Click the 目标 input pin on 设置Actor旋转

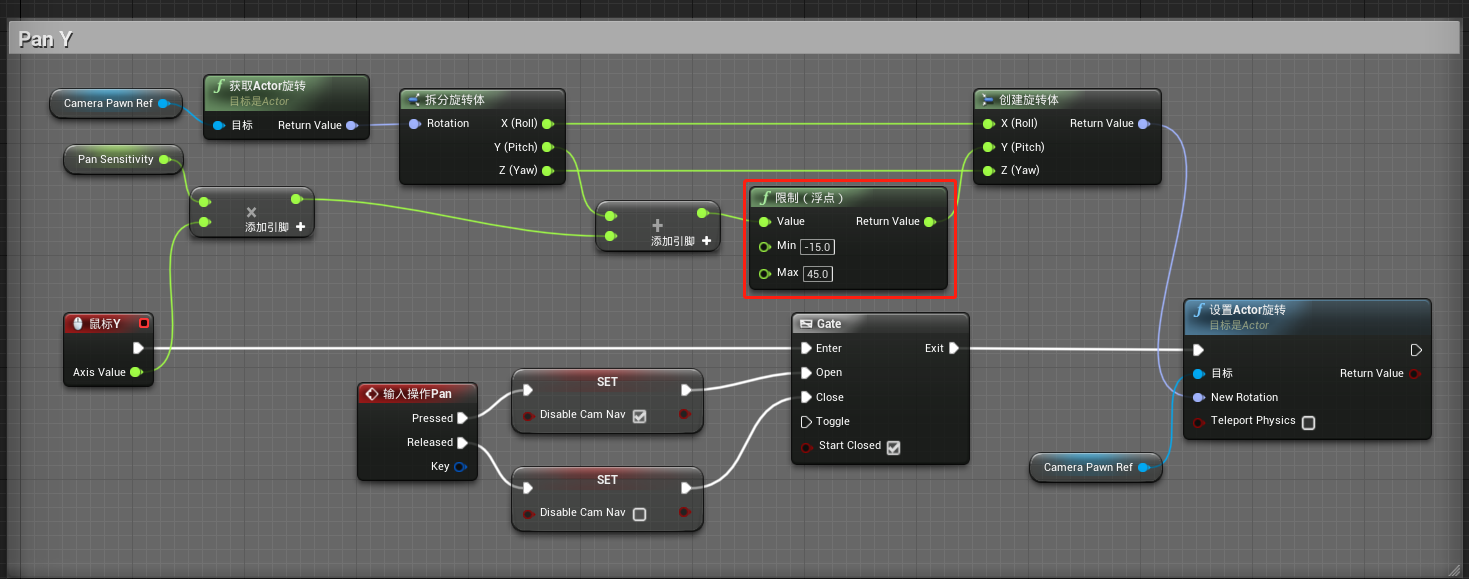pyautogui.click(x=1199, y=374)
